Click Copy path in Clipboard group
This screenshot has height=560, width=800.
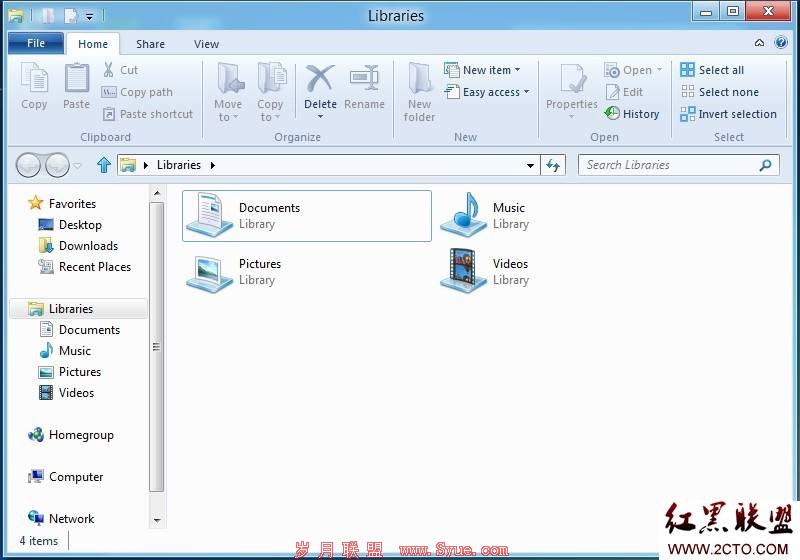(x=137, y=92)
